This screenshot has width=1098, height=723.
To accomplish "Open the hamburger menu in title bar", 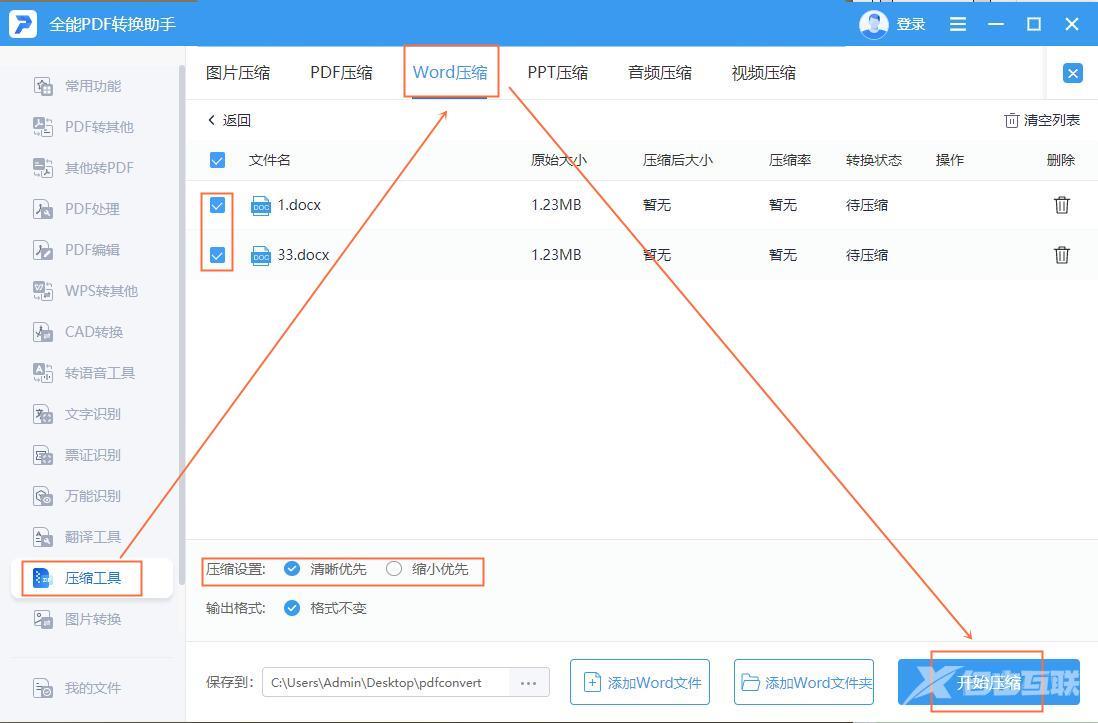I will pyautogui.click(x=958, y=24).
